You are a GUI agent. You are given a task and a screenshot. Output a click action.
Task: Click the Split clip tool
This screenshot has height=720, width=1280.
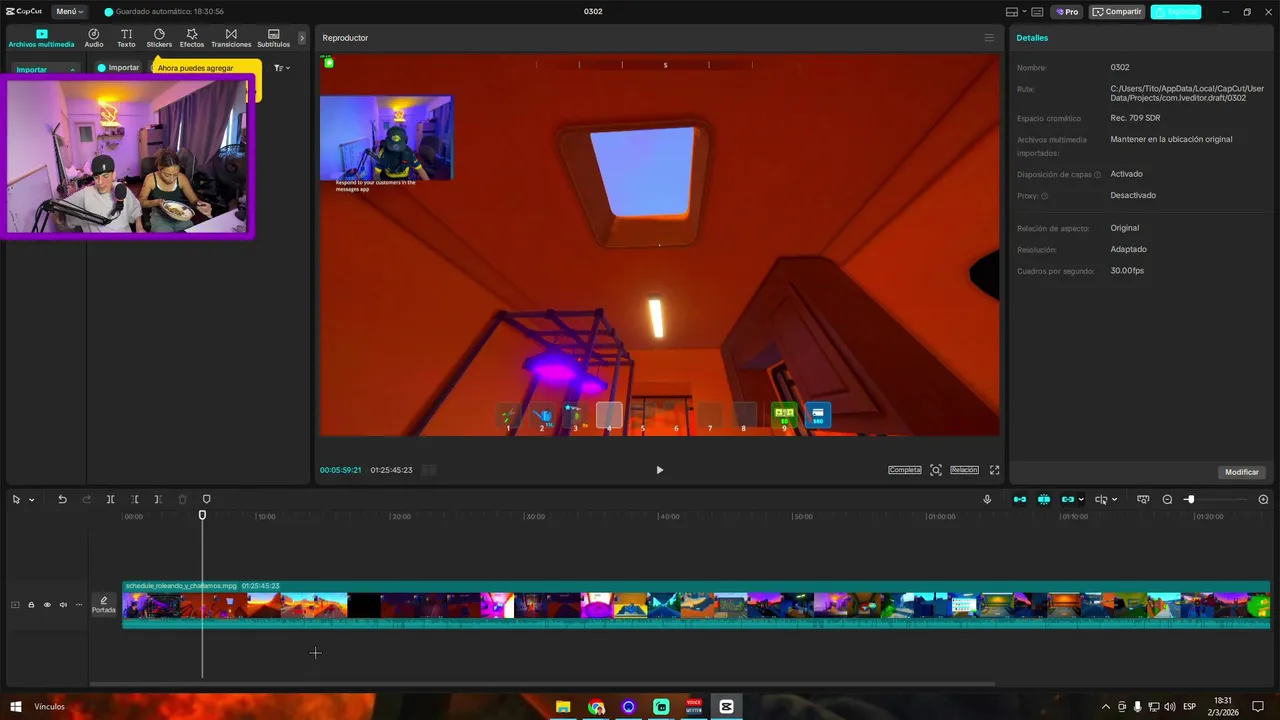pyautogui.click(x=110, y=499)
